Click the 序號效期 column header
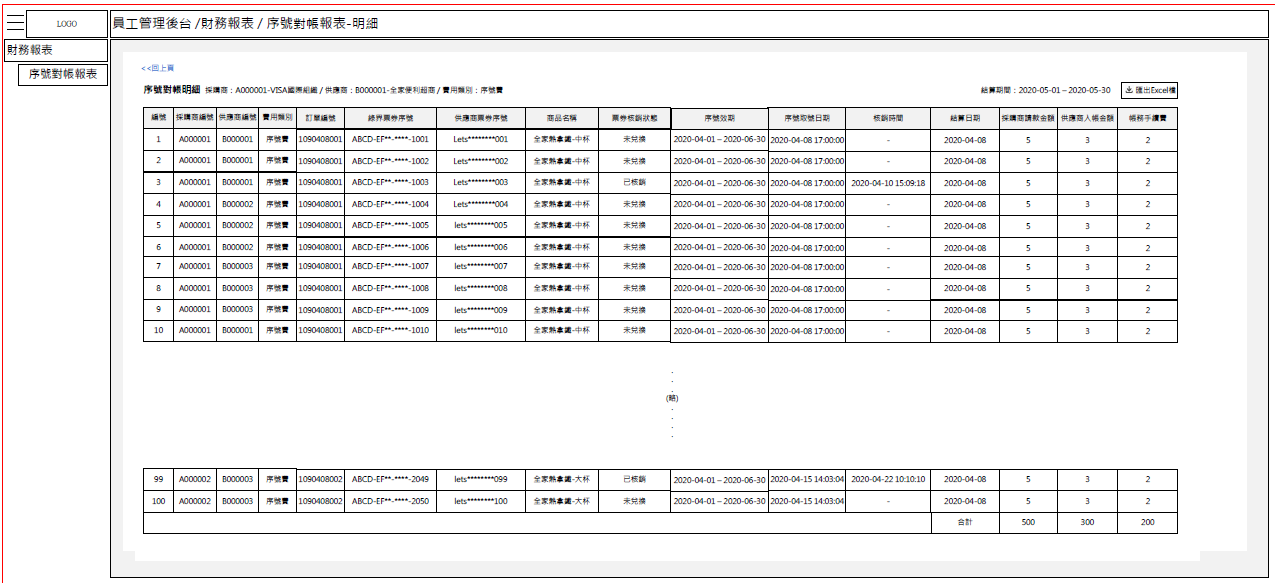The height and width of the screenshot is (583, 1275). [x=719, y=118]
